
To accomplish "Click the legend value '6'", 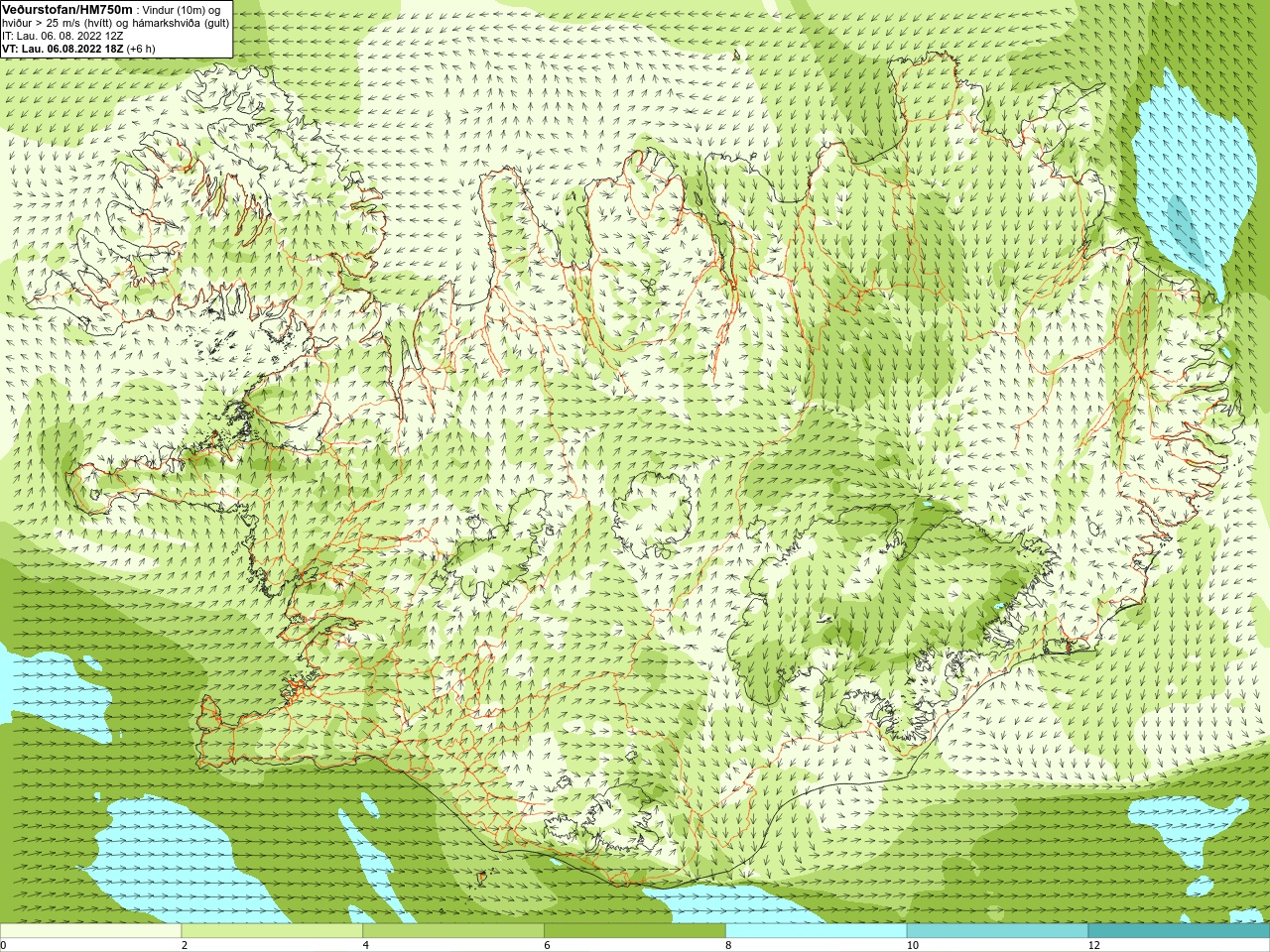I will 548,945.
